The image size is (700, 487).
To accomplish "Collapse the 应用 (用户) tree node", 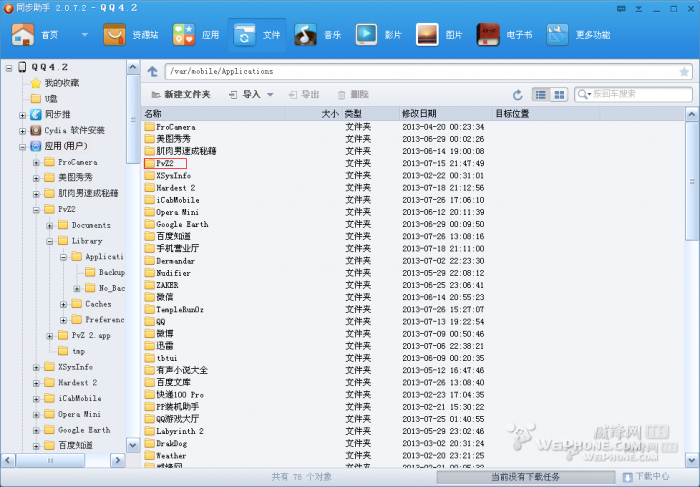I will pyautogui.click(x=22, y=147).
